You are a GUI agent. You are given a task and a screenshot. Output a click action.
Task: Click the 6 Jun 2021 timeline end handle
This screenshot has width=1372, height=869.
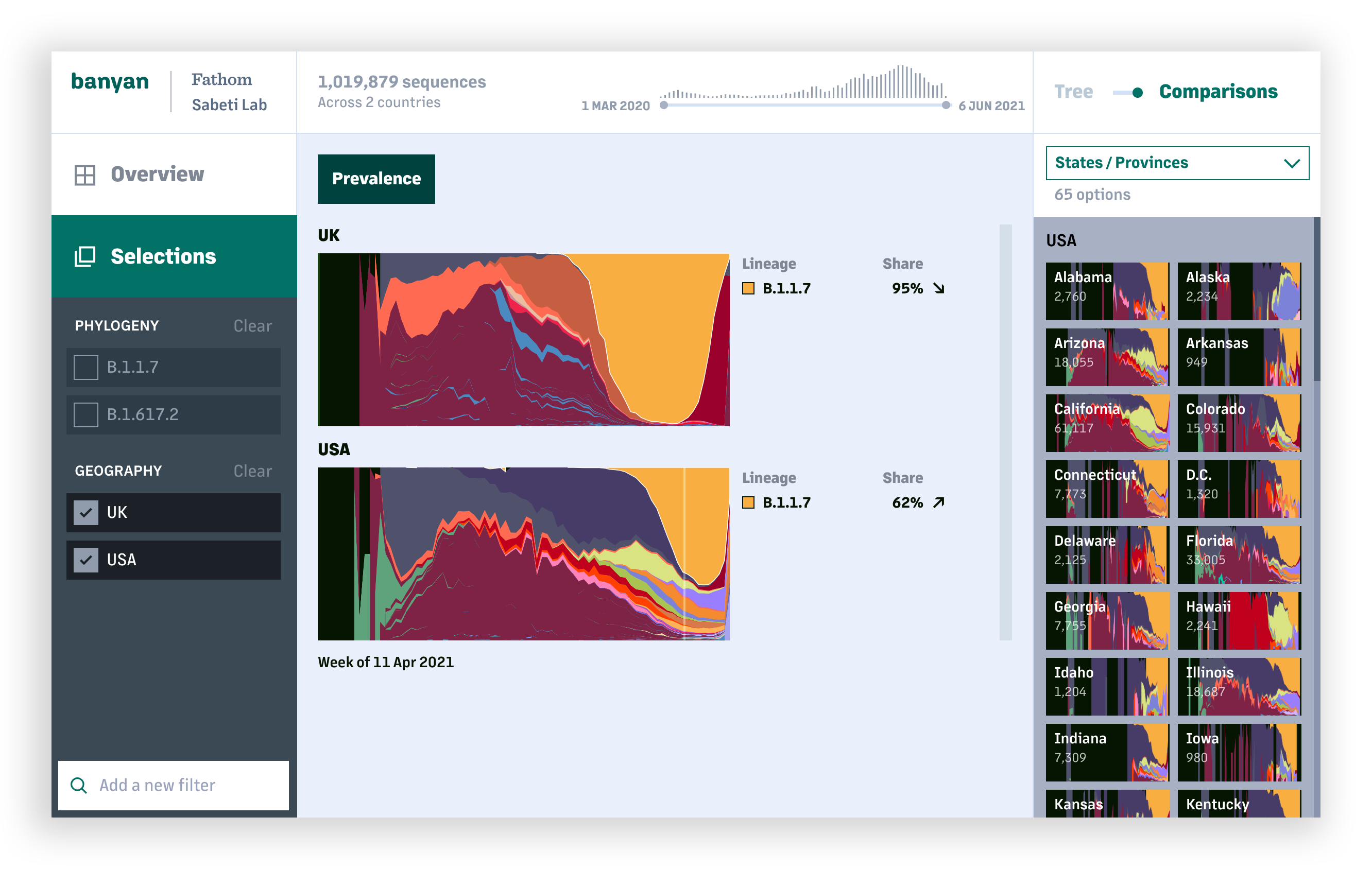click(x=946, y=106)
